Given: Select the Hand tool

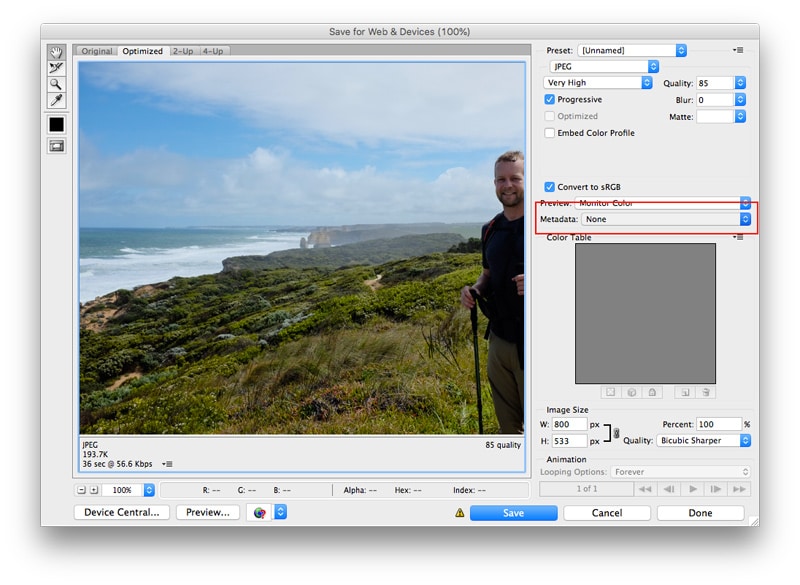Looking at the screenshot, I should coord(56,52).
